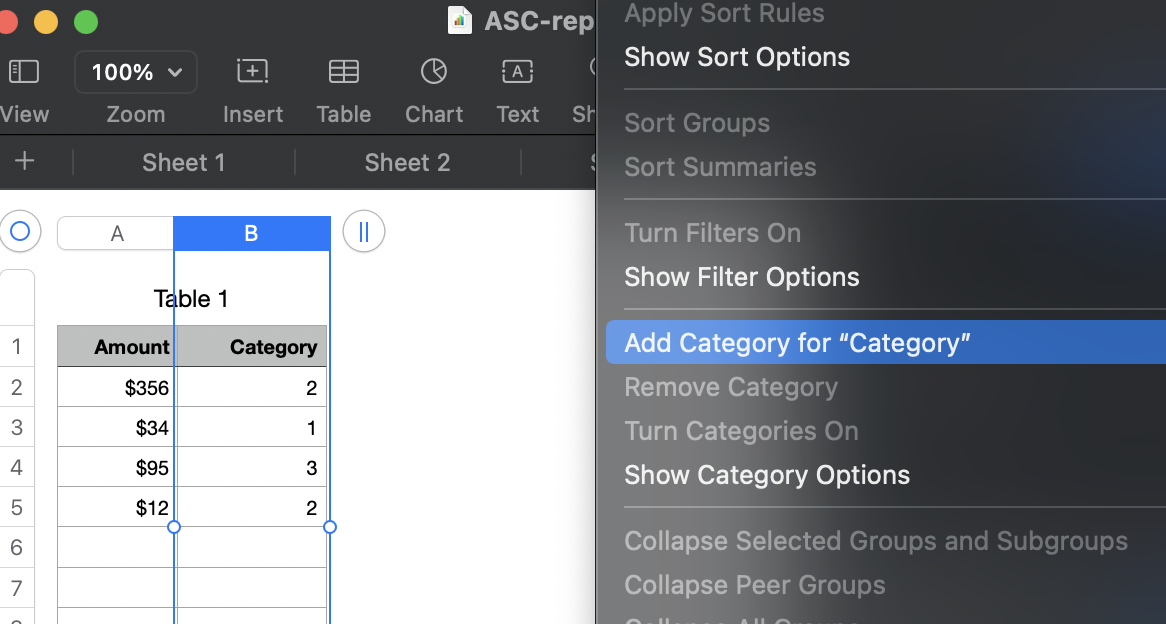Open the 100% zoom dropdown
The width and height of the screenshot is (1166, 624).
(x=136, y=72)
